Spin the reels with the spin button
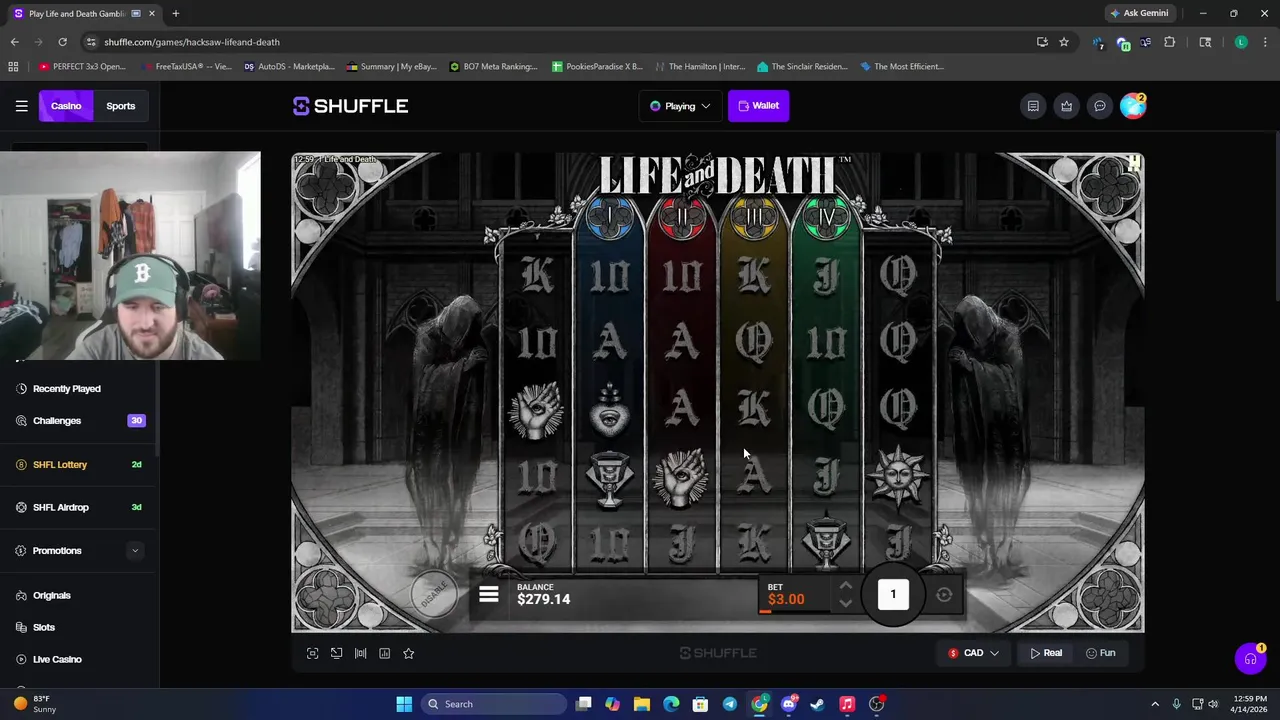The height and width of the screenshot is (720, 1280). (893, 594)
